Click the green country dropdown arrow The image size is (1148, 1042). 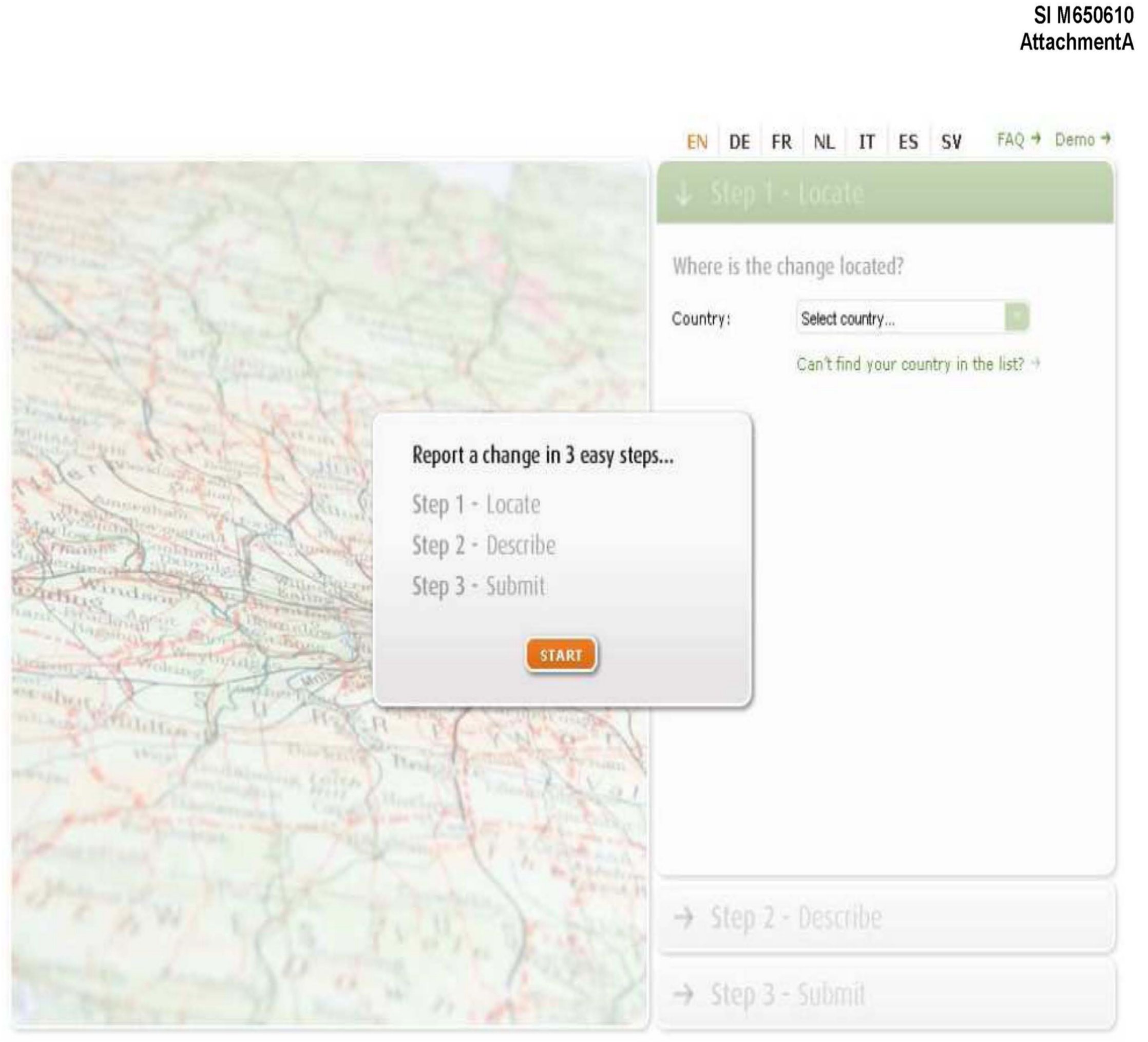pyautogui.click(x=1017, y=317)
